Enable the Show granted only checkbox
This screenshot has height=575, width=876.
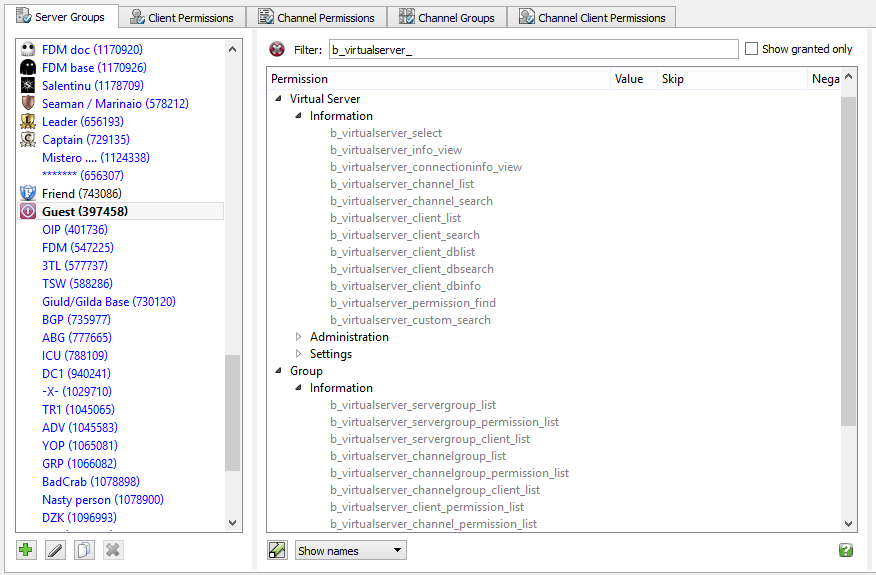pos(752,49)
